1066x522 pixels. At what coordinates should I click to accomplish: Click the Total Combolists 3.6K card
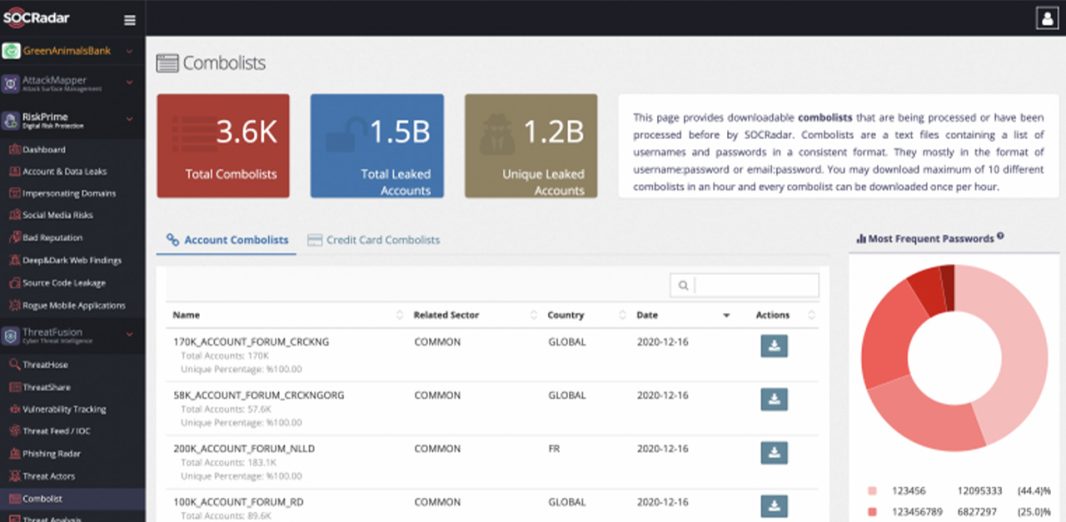[x=223, y=146]
